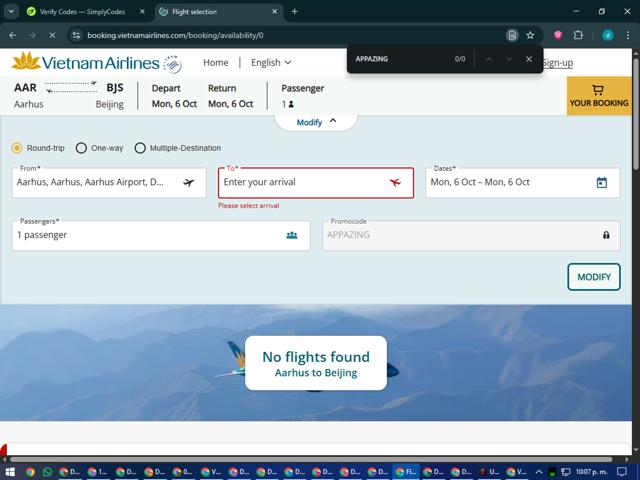
Task: Click the address bar URL
Action: (x=175, y=36)
